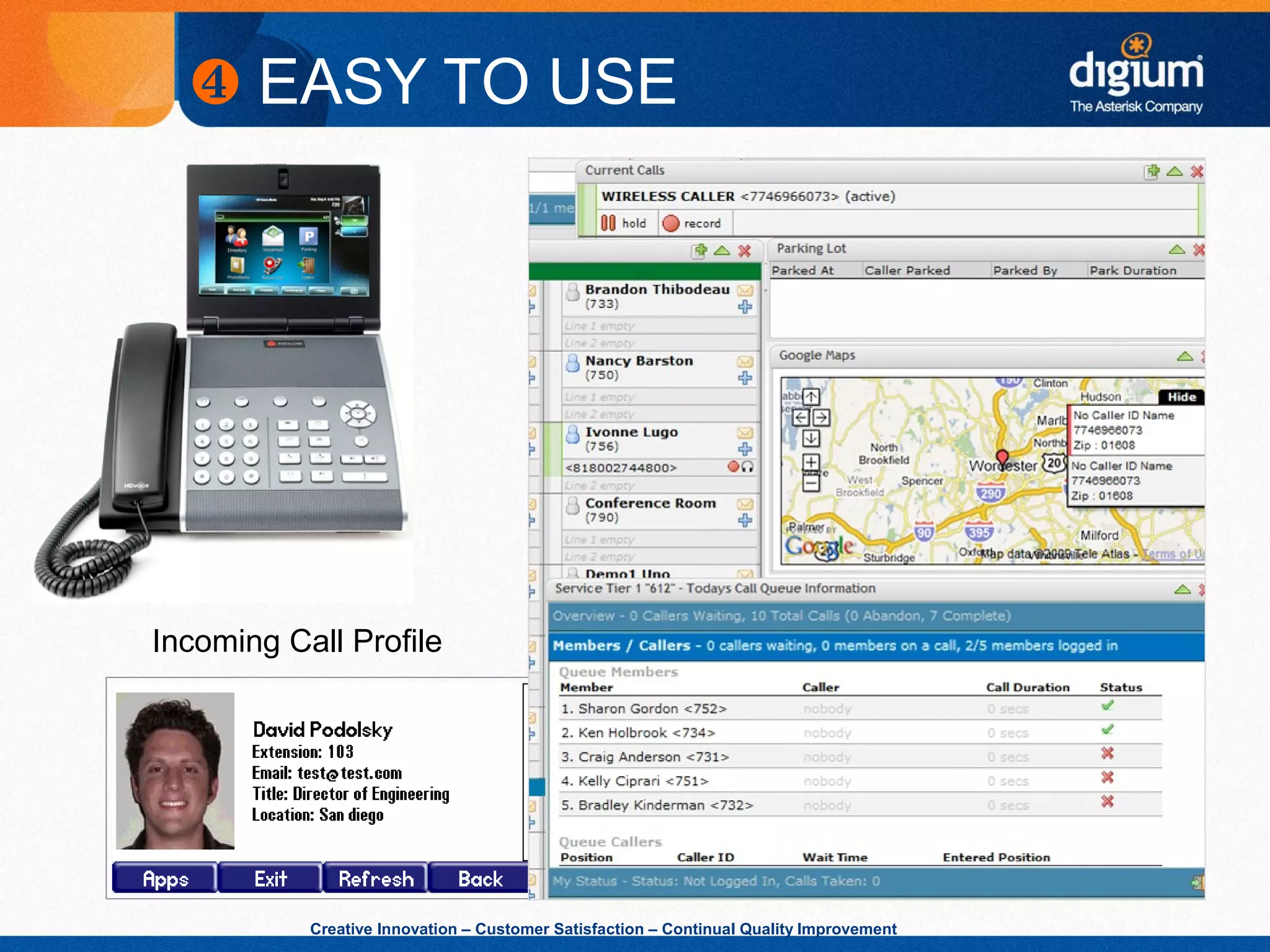Screen dimensions: 1270x952
Task: Pan map left with arrow control
Action: (801, 418)
